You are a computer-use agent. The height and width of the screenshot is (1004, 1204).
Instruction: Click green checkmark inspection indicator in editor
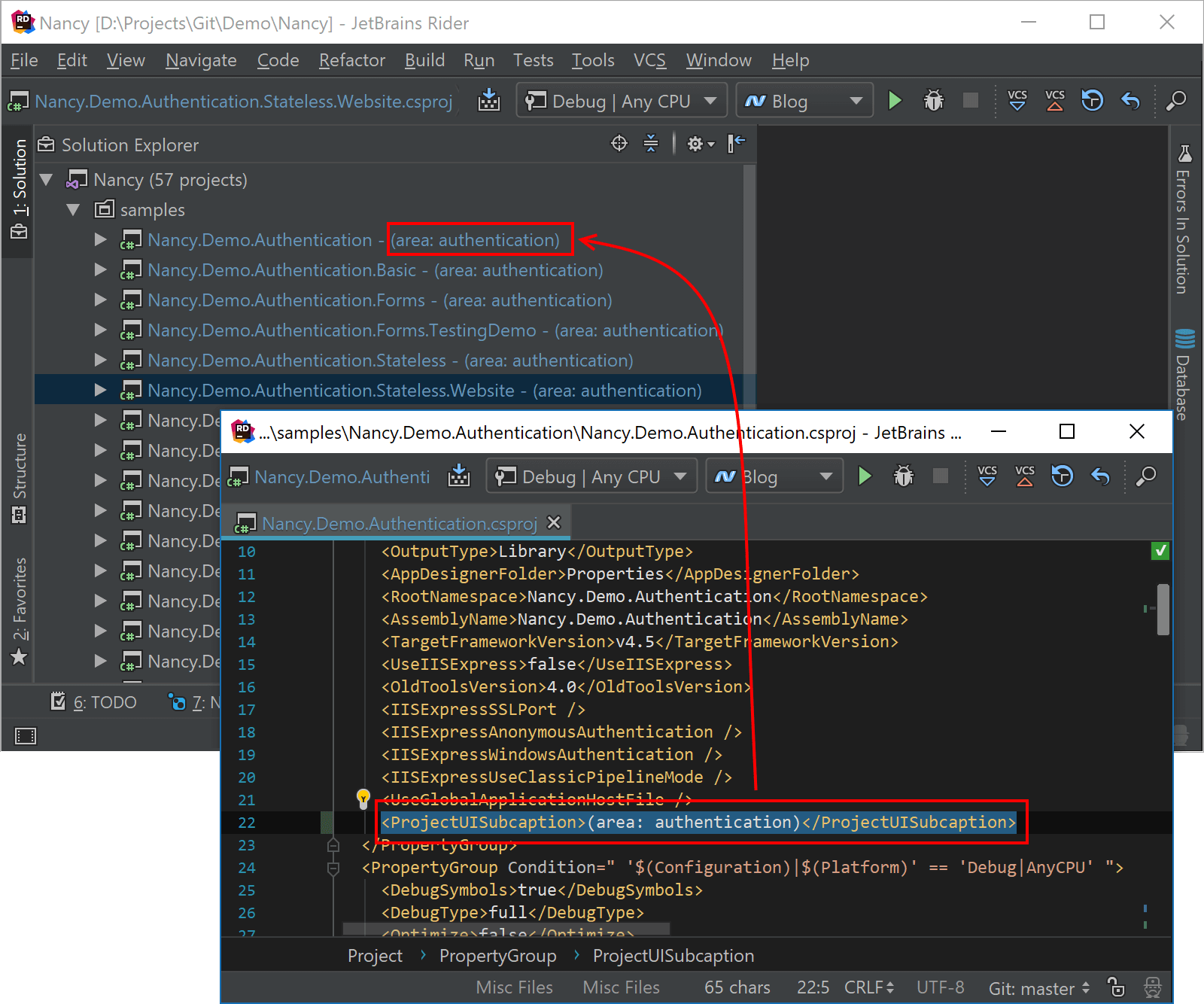(1160, 551)
